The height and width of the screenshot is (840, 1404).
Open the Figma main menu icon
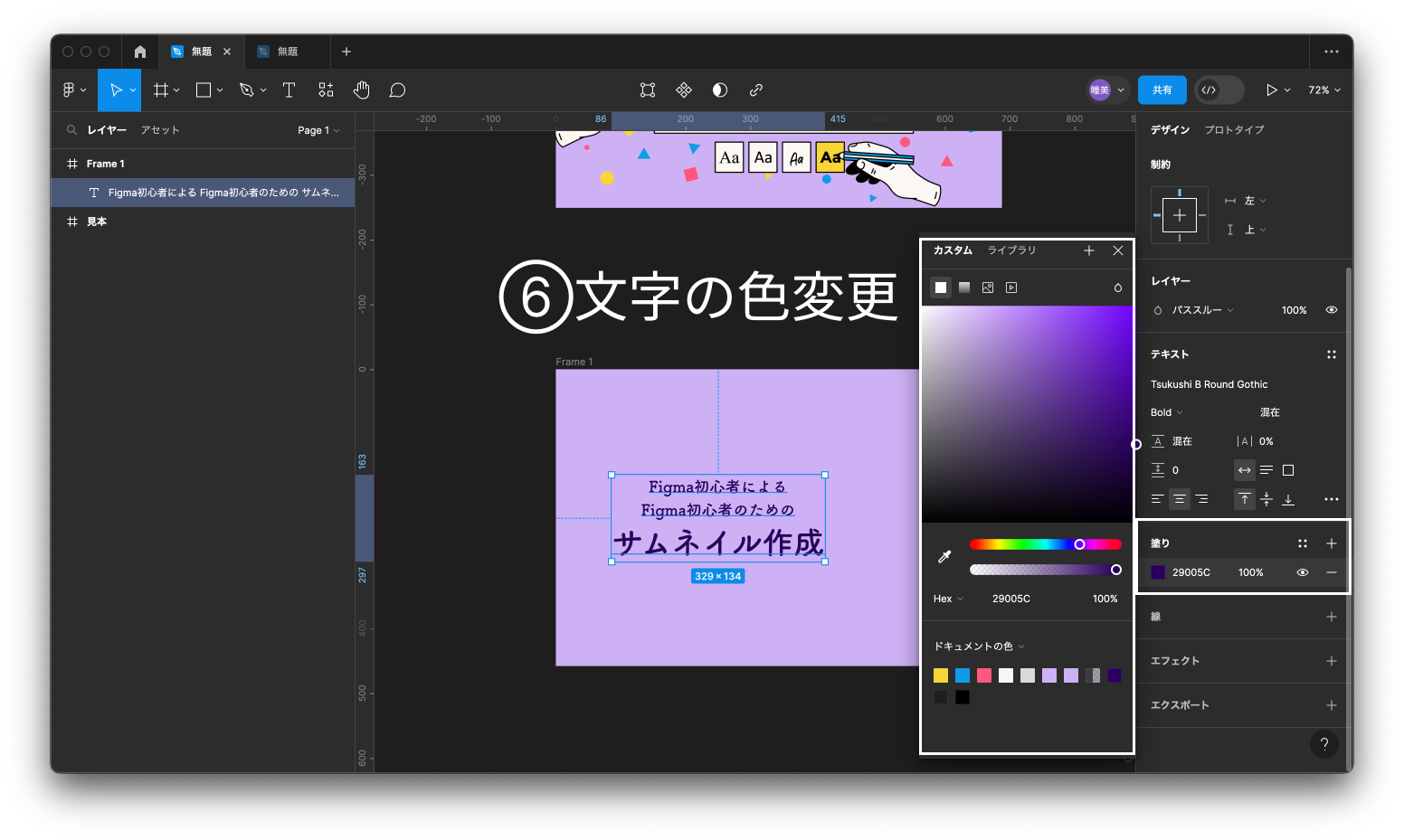point(69,90)
